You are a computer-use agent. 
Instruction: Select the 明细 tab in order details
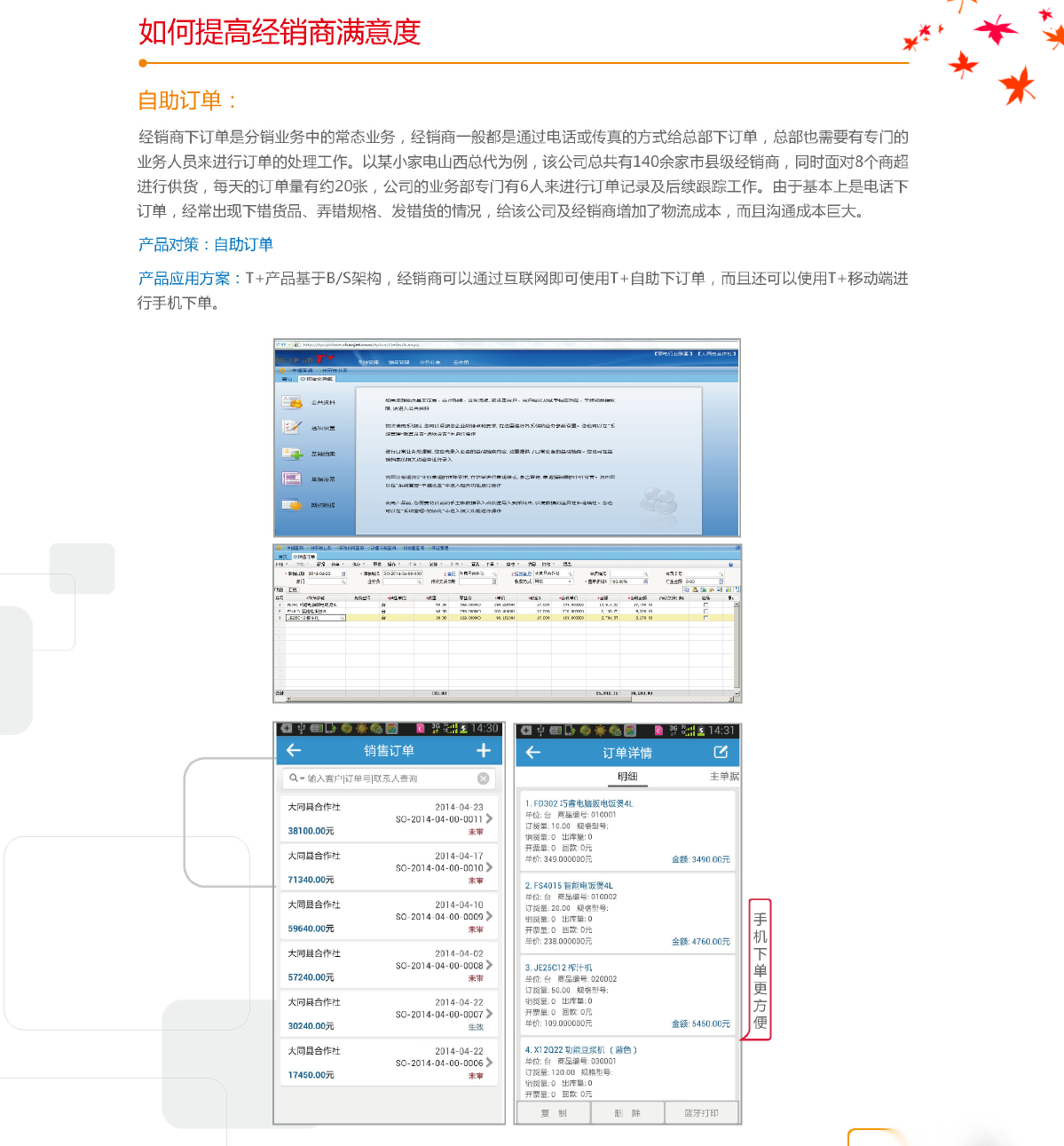point(627,776)
